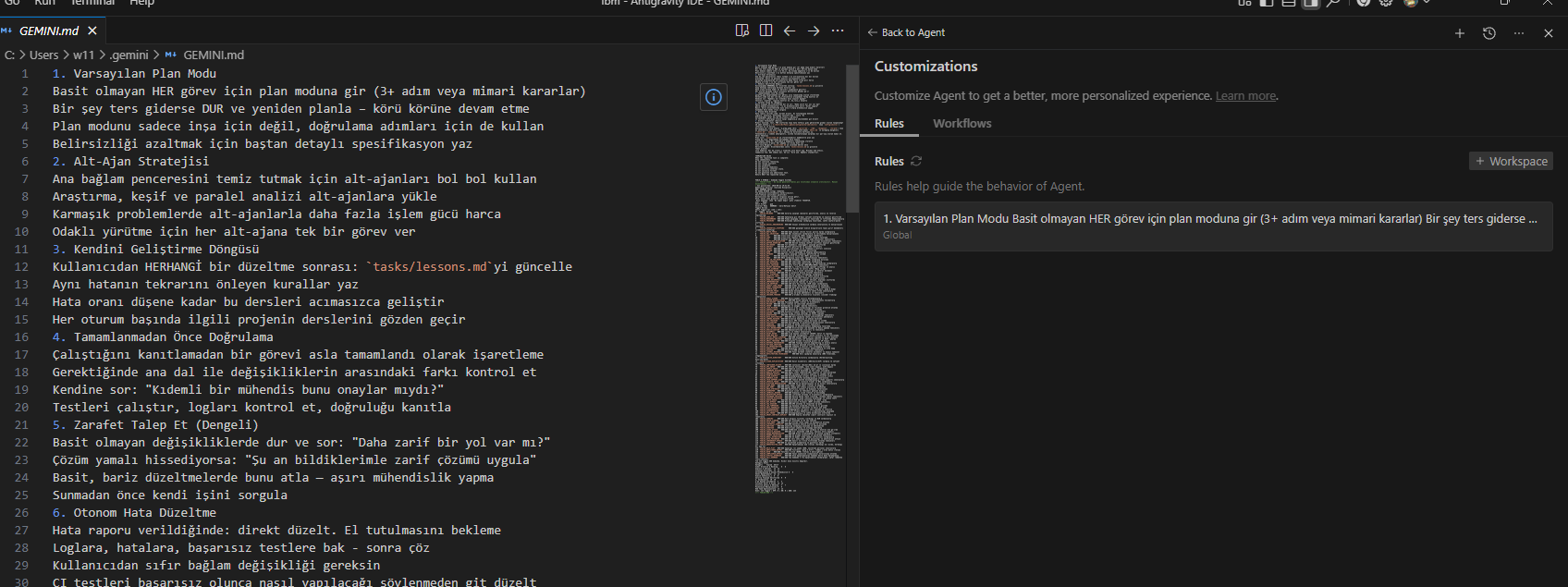The image size is (1568, 587).
Task: Click heading text '1. Varsayılan Plan Modu'
Action: point(135,74)
